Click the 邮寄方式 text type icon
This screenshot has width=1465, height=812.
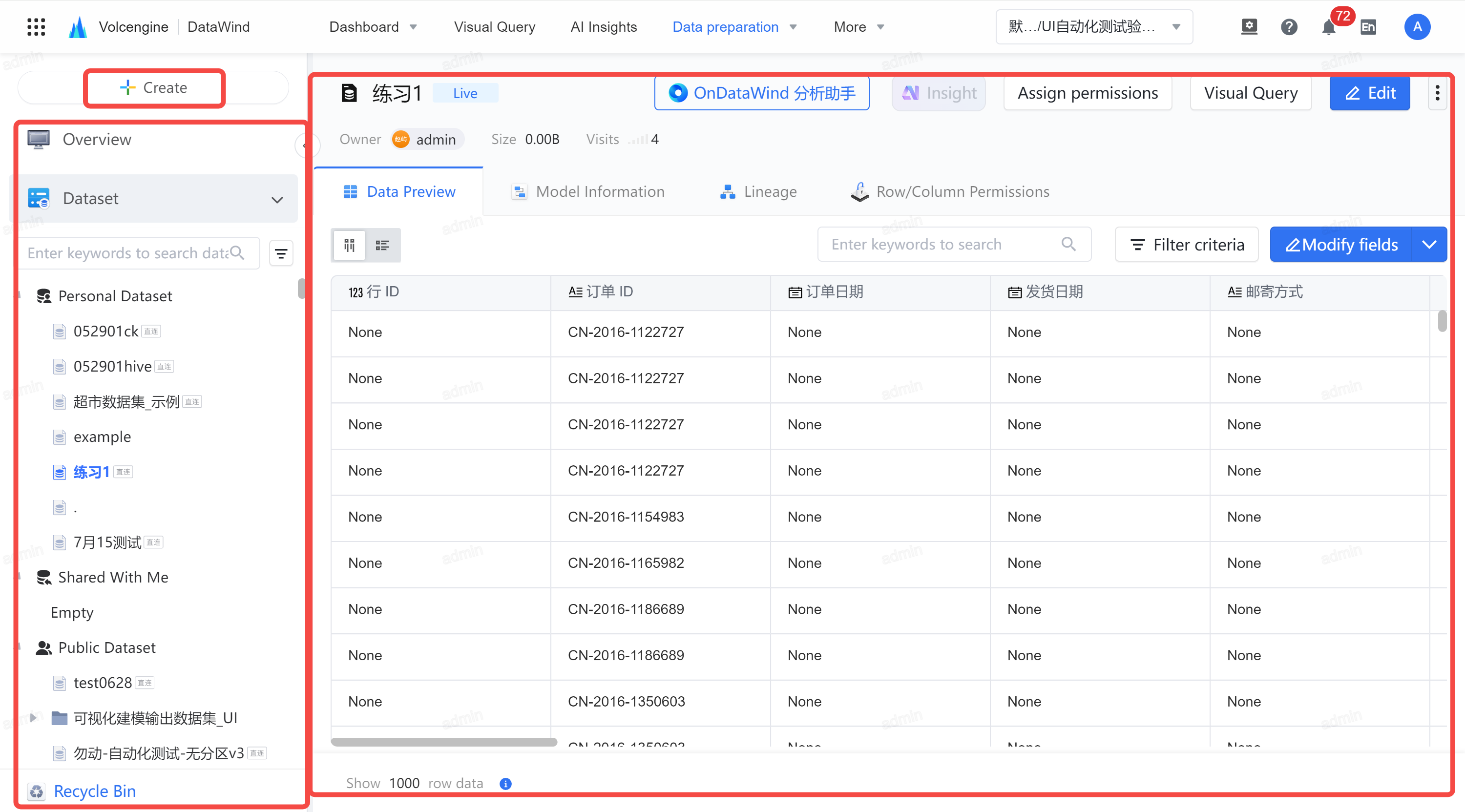pyautogui.click(x=1234, y=291)
